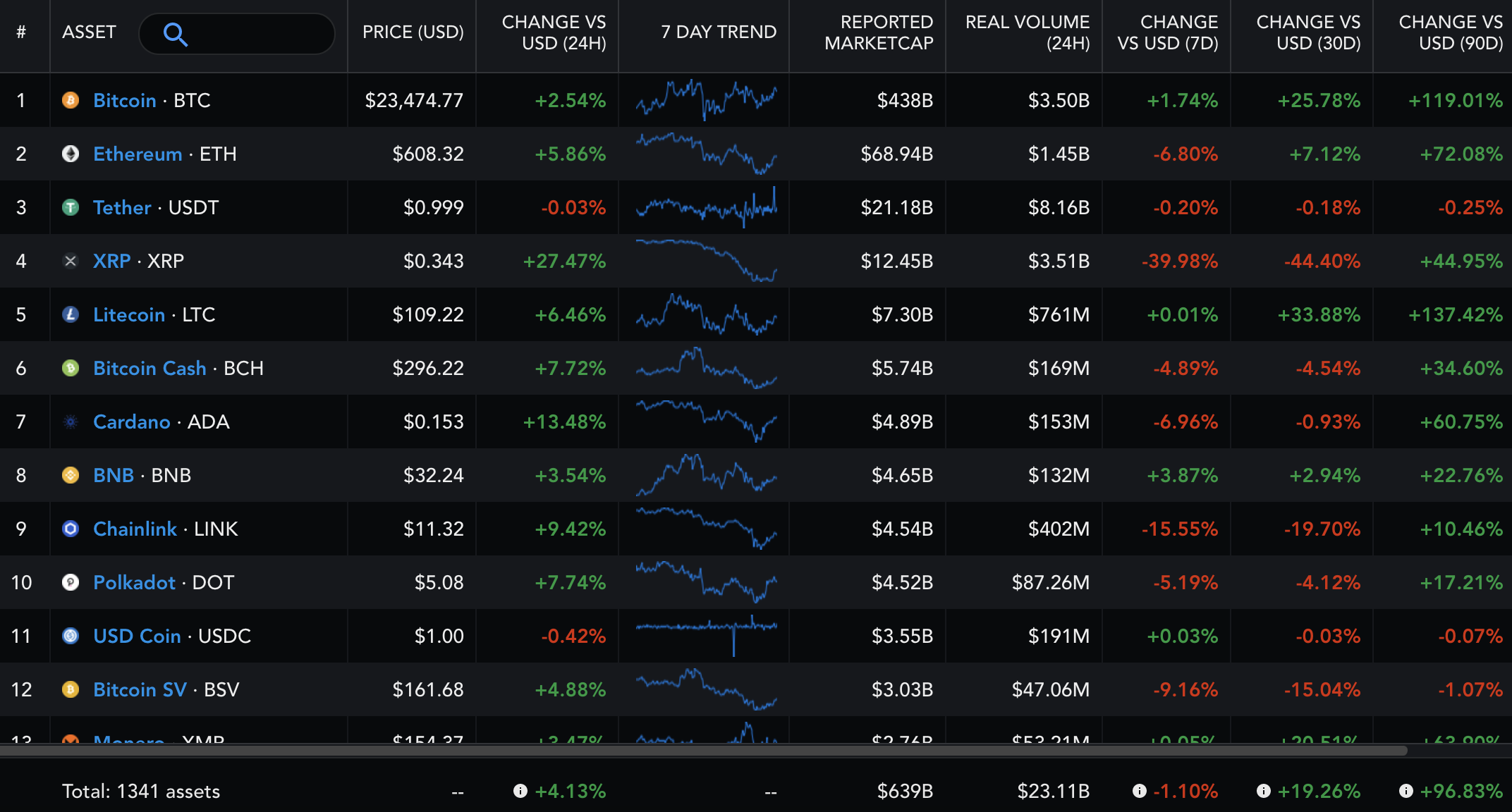Open the BNB asset link

click(x=114, y=475)
